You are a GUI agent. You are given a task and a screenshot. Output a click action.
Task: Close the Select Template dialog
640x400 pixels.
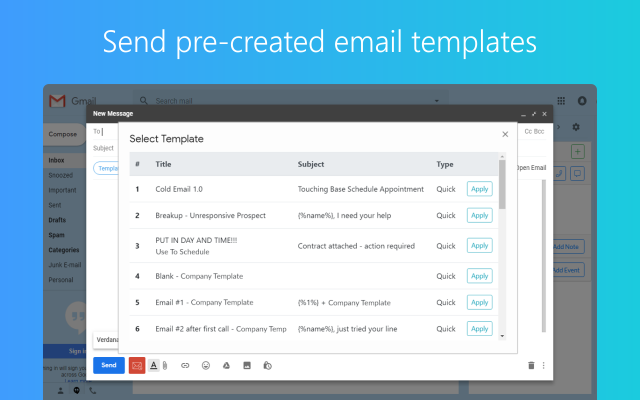(x=505, y=134)
